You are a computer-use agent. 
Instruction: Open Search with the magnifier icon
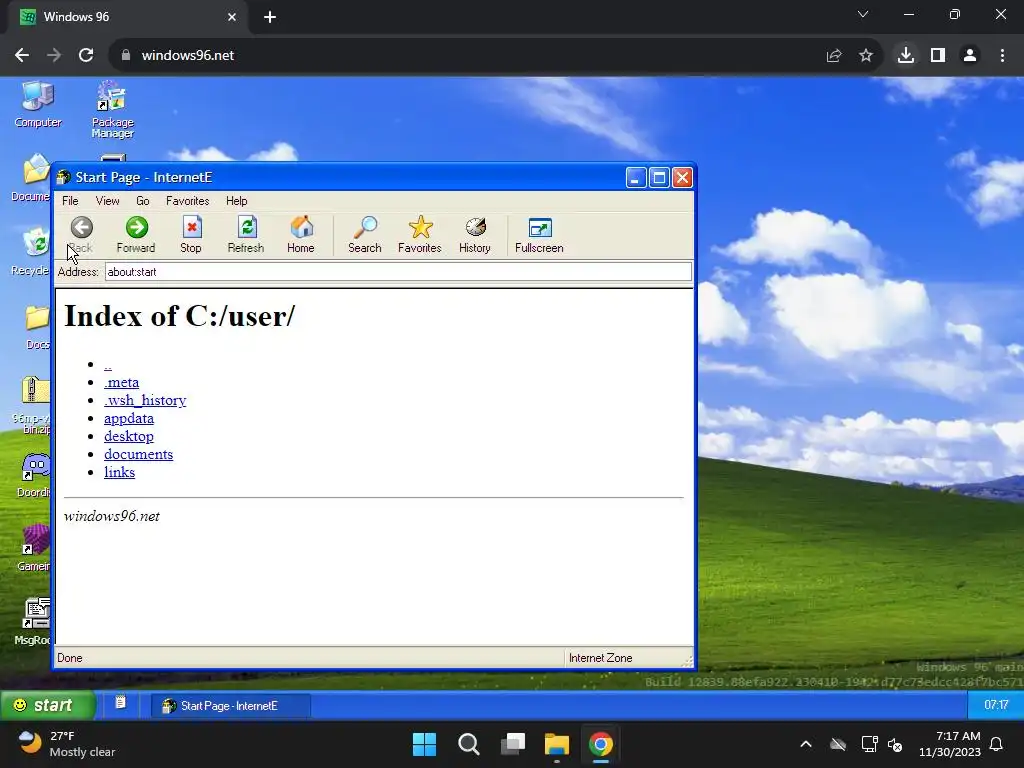pyautogui.click(x=364, y=234)
